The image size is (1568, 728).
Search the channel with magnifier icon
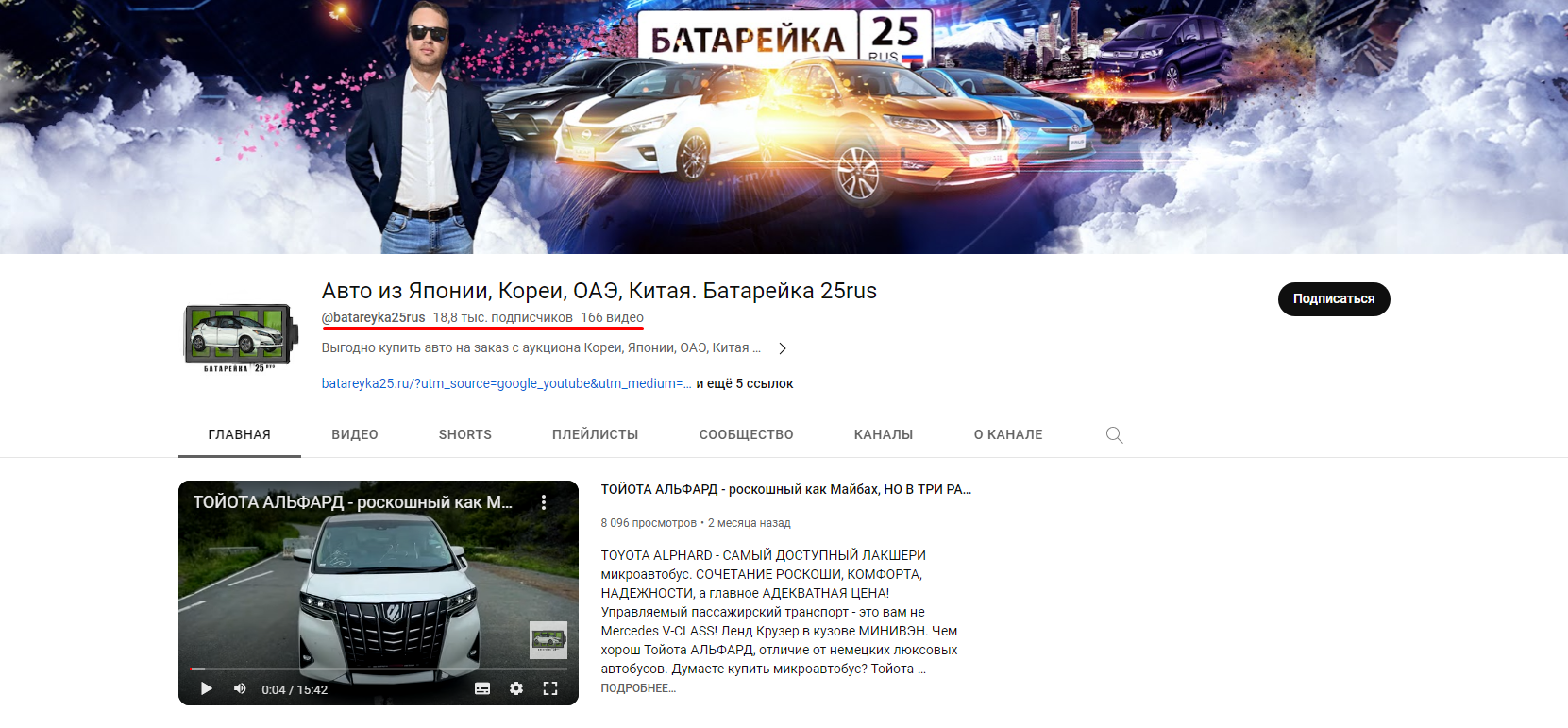click(x=1114, y=434)
